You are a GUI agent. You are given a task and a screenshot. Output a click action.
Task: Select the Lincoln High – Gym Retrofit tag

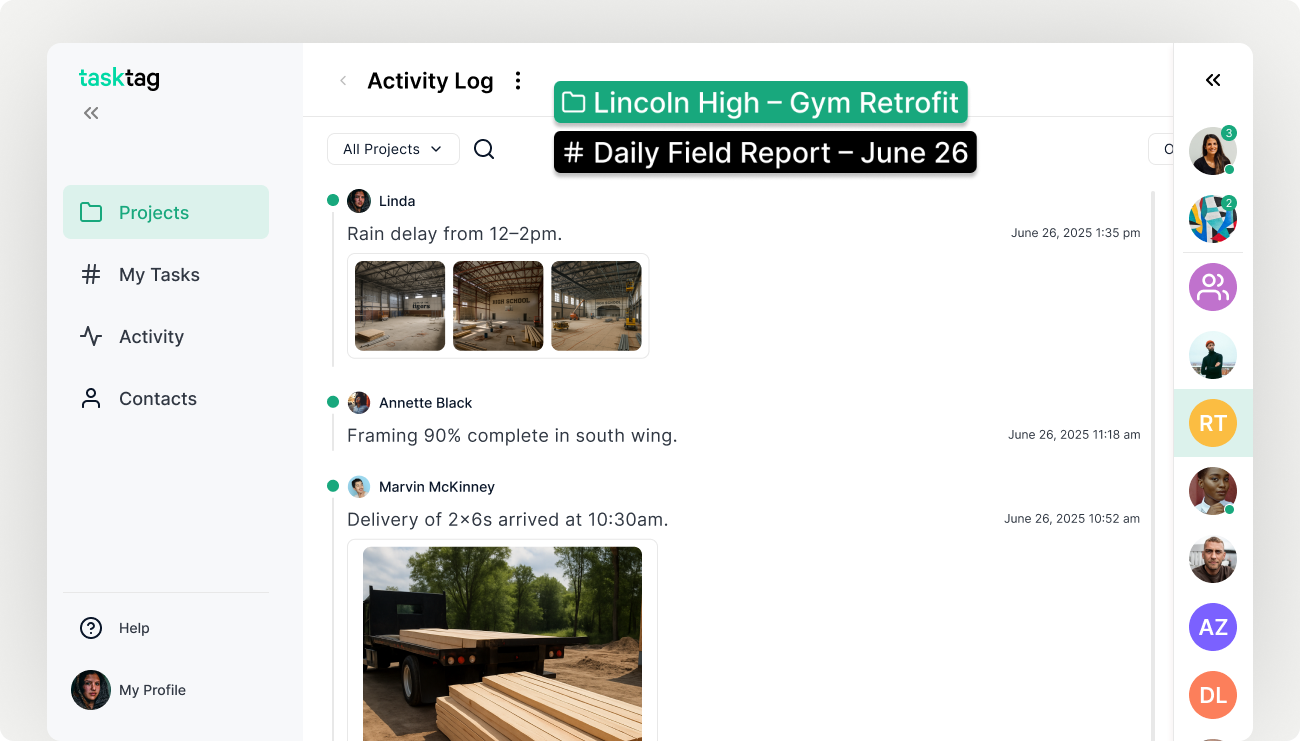(x=761, y=101)
